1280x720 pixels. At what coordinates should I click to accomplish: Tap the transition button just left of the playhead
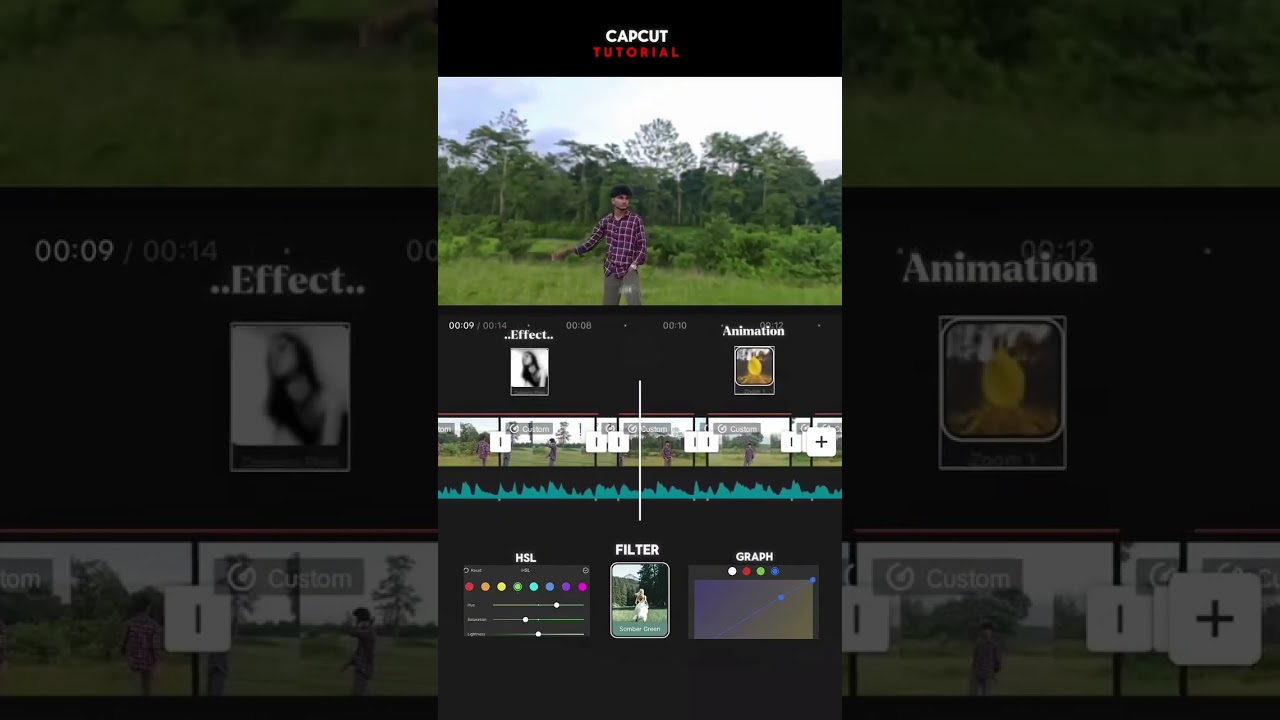pyautogui.click(x=618, y=441)
